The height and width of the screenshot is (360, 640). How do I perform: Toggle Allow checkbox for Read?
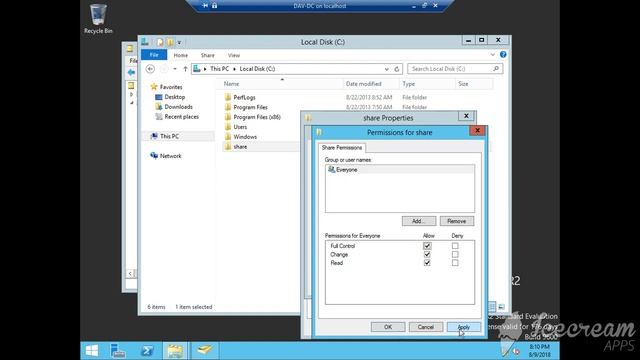[427, 263]
